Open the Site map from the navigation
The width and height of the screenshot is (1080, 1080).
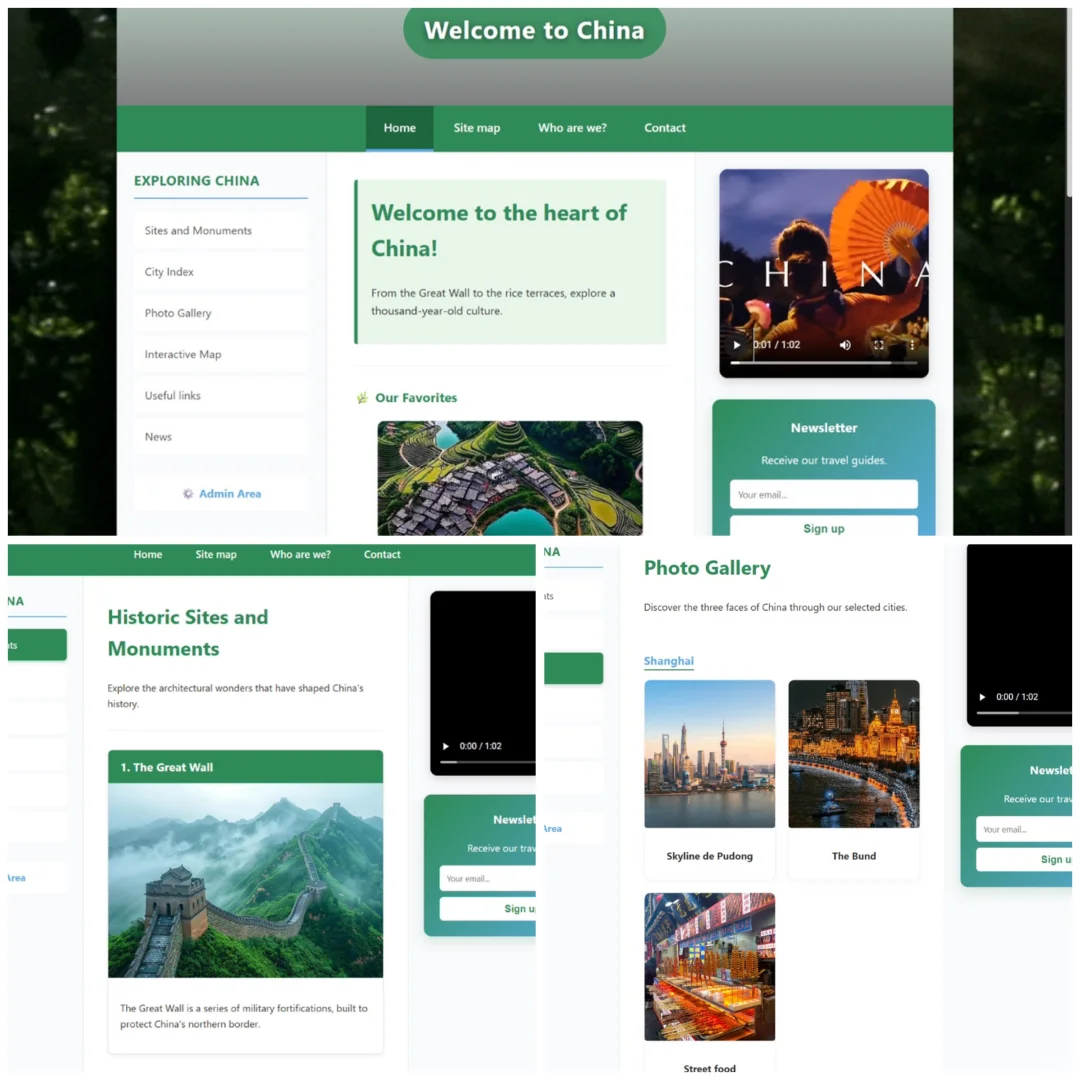click(476, 128)
